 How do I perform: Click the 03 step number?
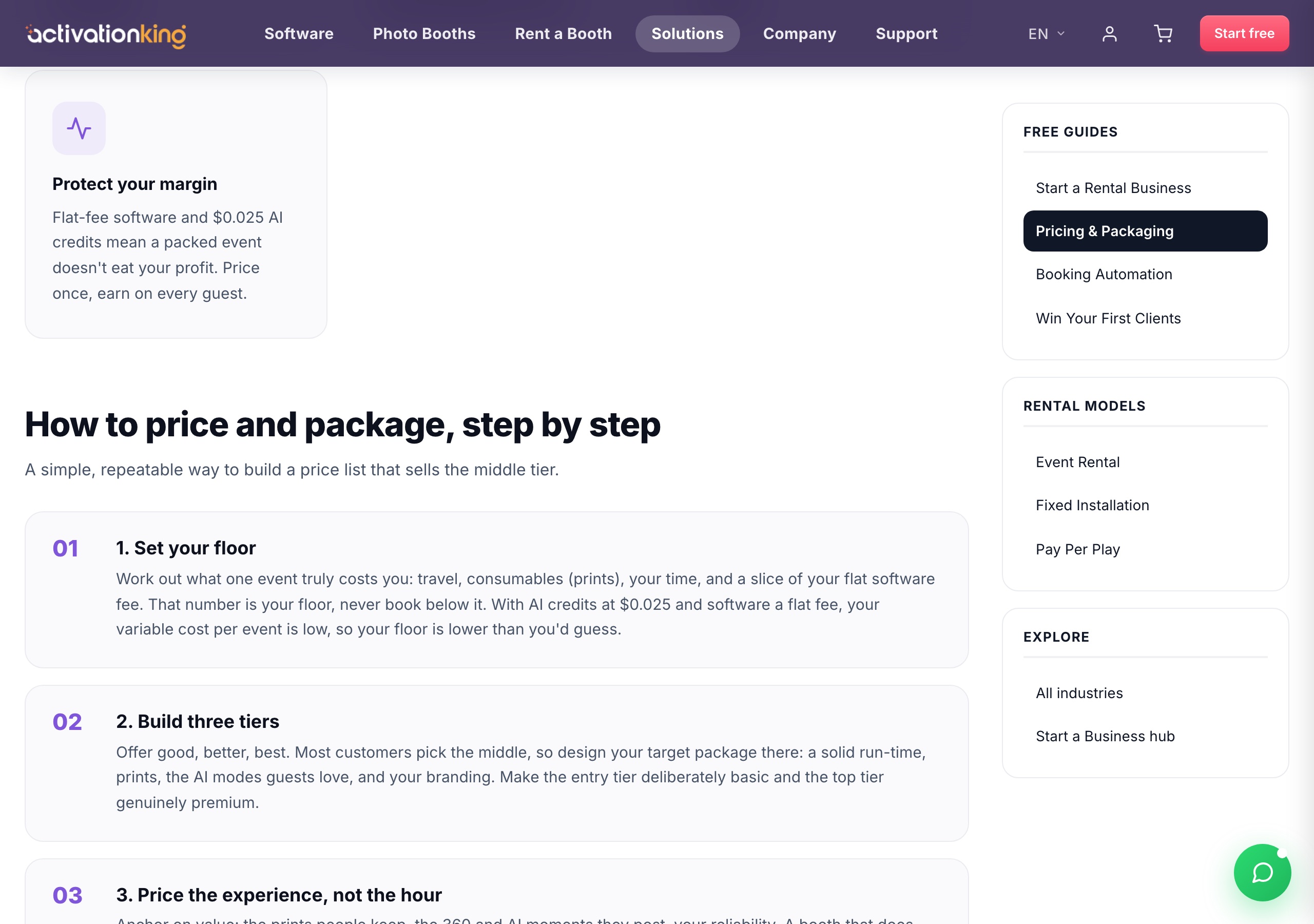[67, 895]
